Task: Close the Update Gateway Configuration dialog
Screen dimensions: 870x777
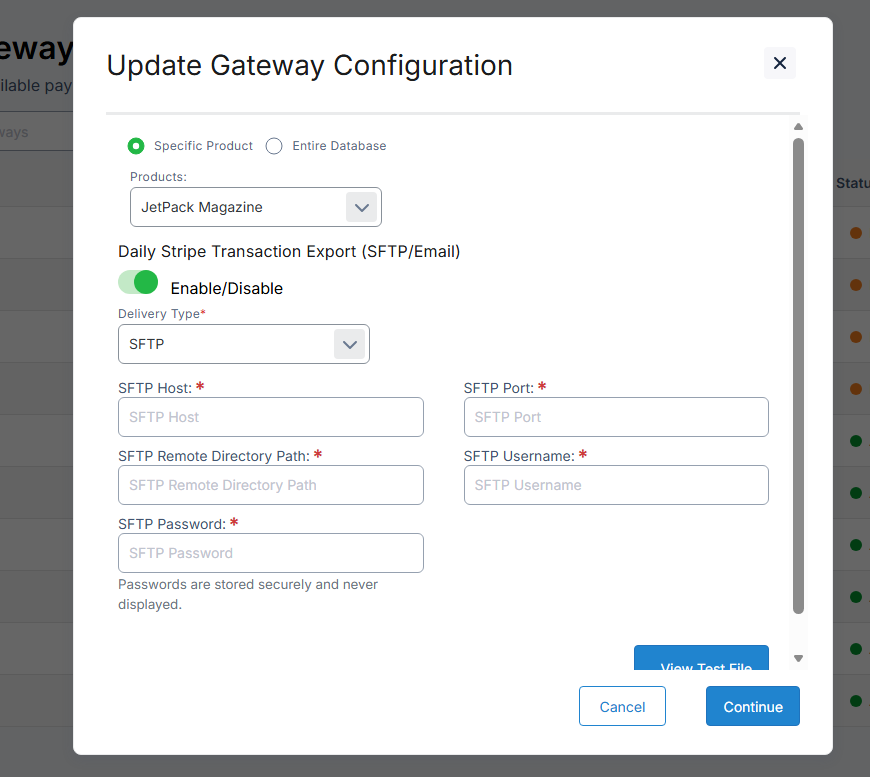Action: coord(779,63)
